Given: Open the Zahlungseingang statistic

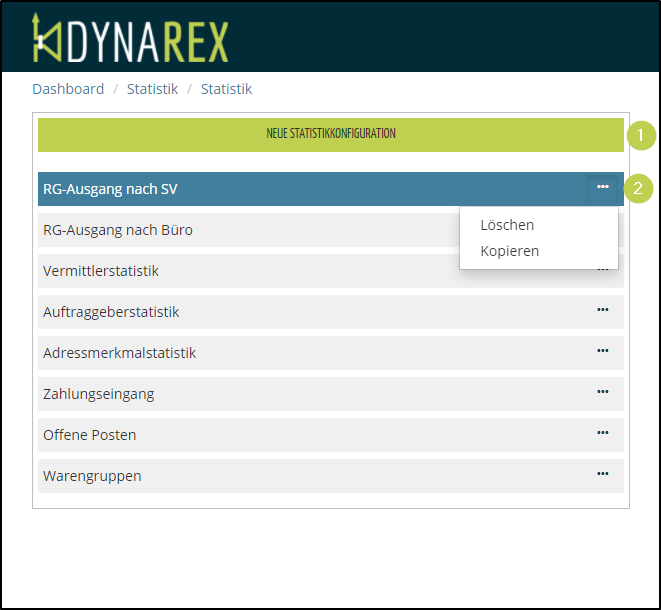Looking at the screenshot, I should point(98,394).
